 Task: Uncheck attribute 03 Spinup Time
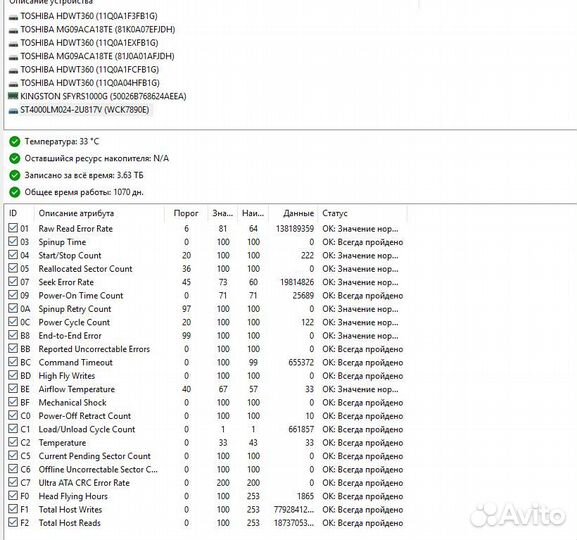(x=13, y=241)
